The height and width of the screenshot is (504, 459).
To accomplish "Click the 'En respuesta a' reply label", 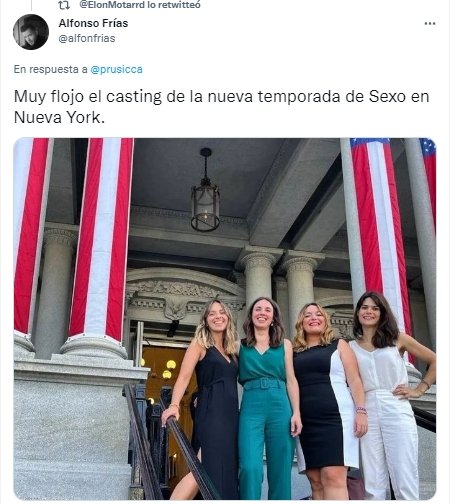I will point(51,69).
